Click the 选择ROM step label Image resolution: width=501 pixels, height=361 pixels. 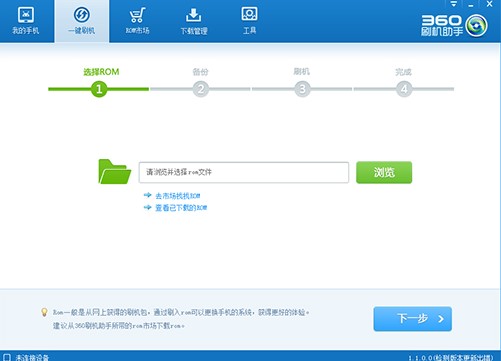coord(101,72)
